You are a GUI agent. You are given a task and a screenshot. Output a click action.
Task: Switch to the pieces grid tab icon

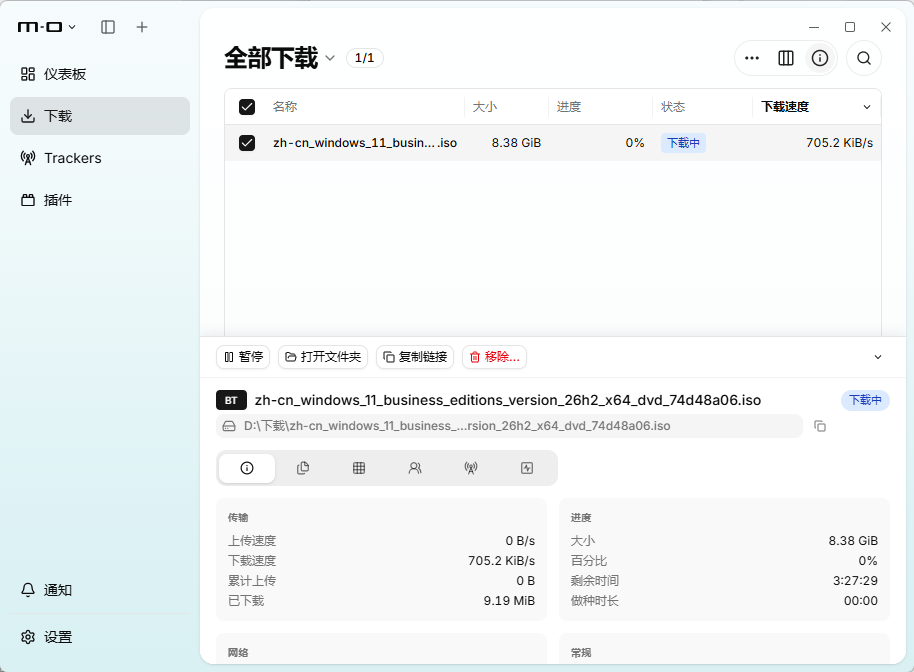click(x=359, y=468)
